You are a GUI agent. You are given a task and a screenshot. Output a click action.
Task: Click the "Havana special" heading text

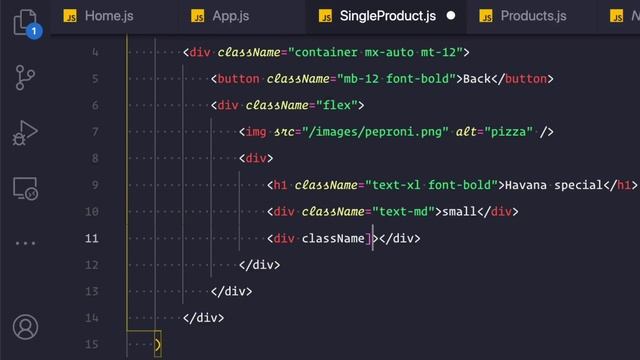[x=554, y=185]
